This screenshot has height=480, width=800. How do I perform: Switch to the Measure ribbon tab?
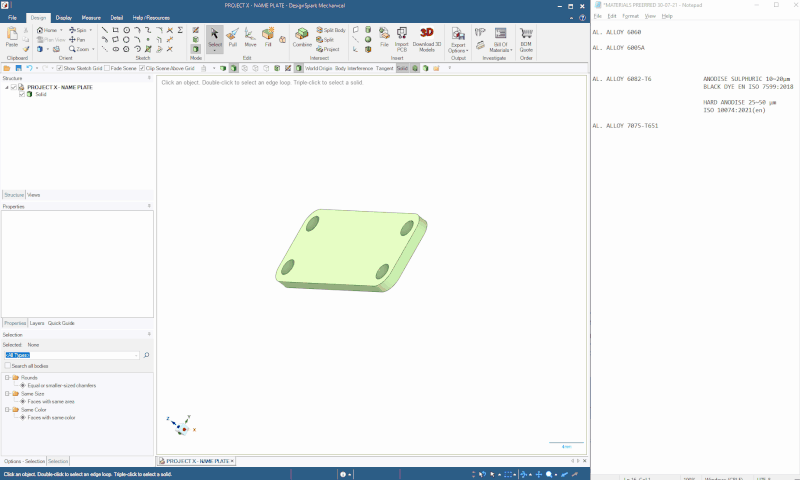tap(91, 17)
